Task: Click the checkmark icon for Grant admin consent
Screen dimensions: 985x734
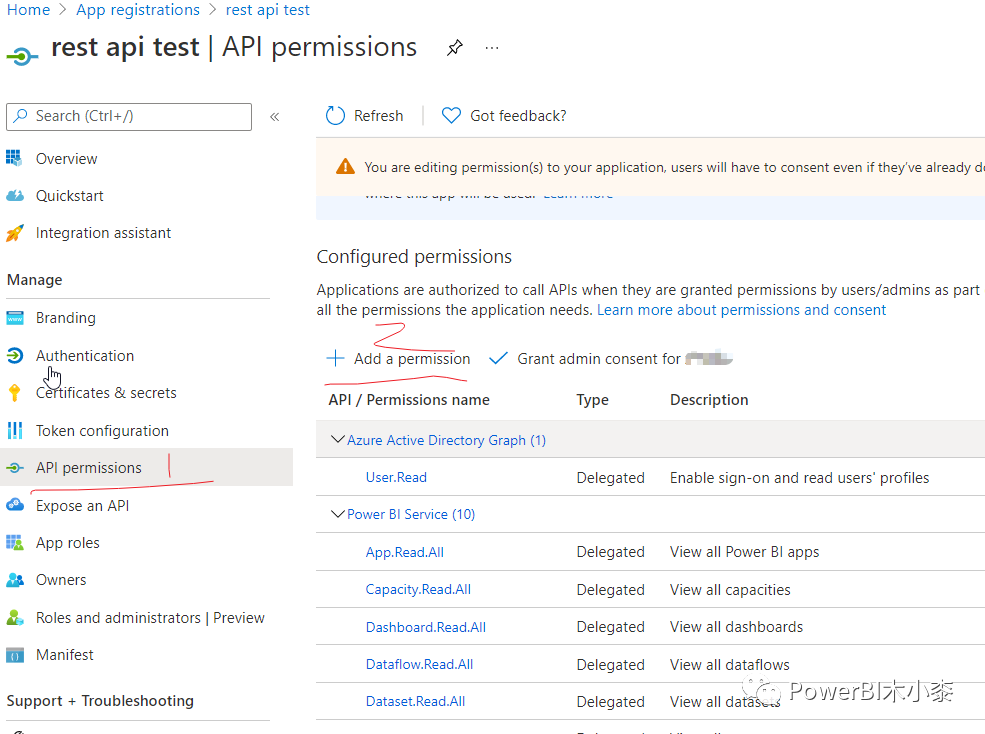Action: pyautogui.click(x=498, y=358)
